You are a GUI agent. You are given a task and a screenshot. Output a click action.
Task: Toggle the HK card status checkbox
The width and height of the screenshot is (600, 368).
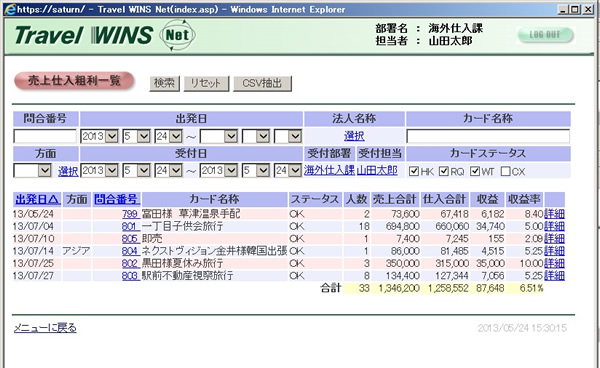click(x=414, y=171)
